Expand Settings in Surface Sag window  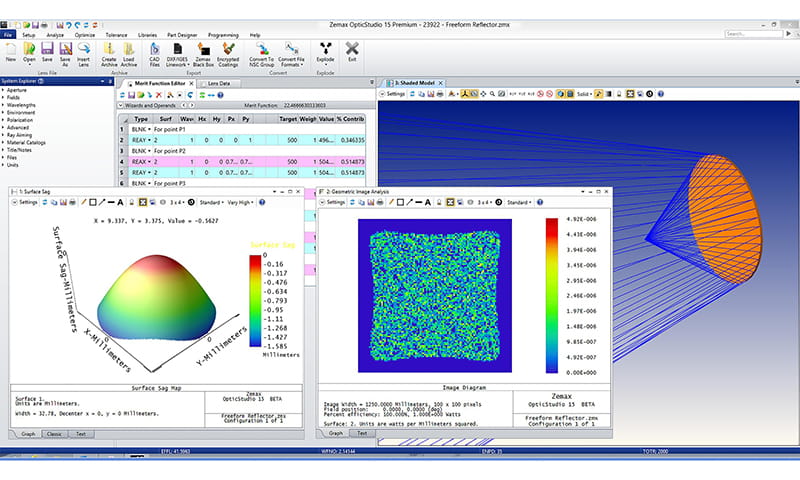(24, 202)
